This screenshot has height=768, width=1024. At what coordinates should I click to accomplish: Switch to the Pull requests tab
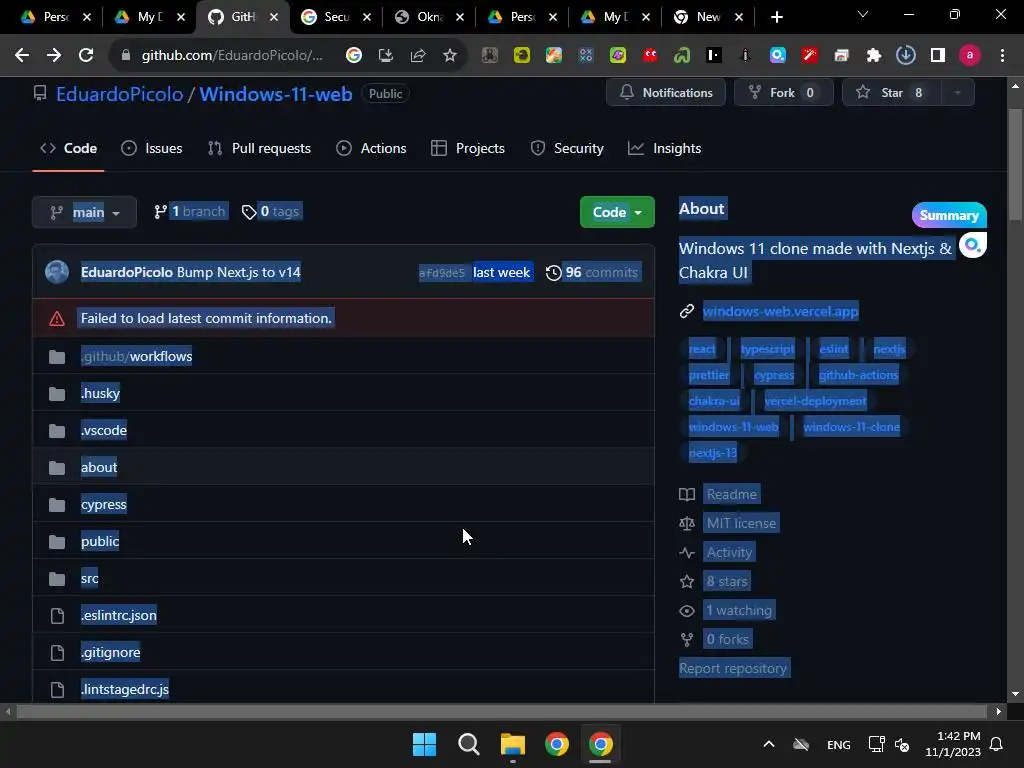click(259, 148)
